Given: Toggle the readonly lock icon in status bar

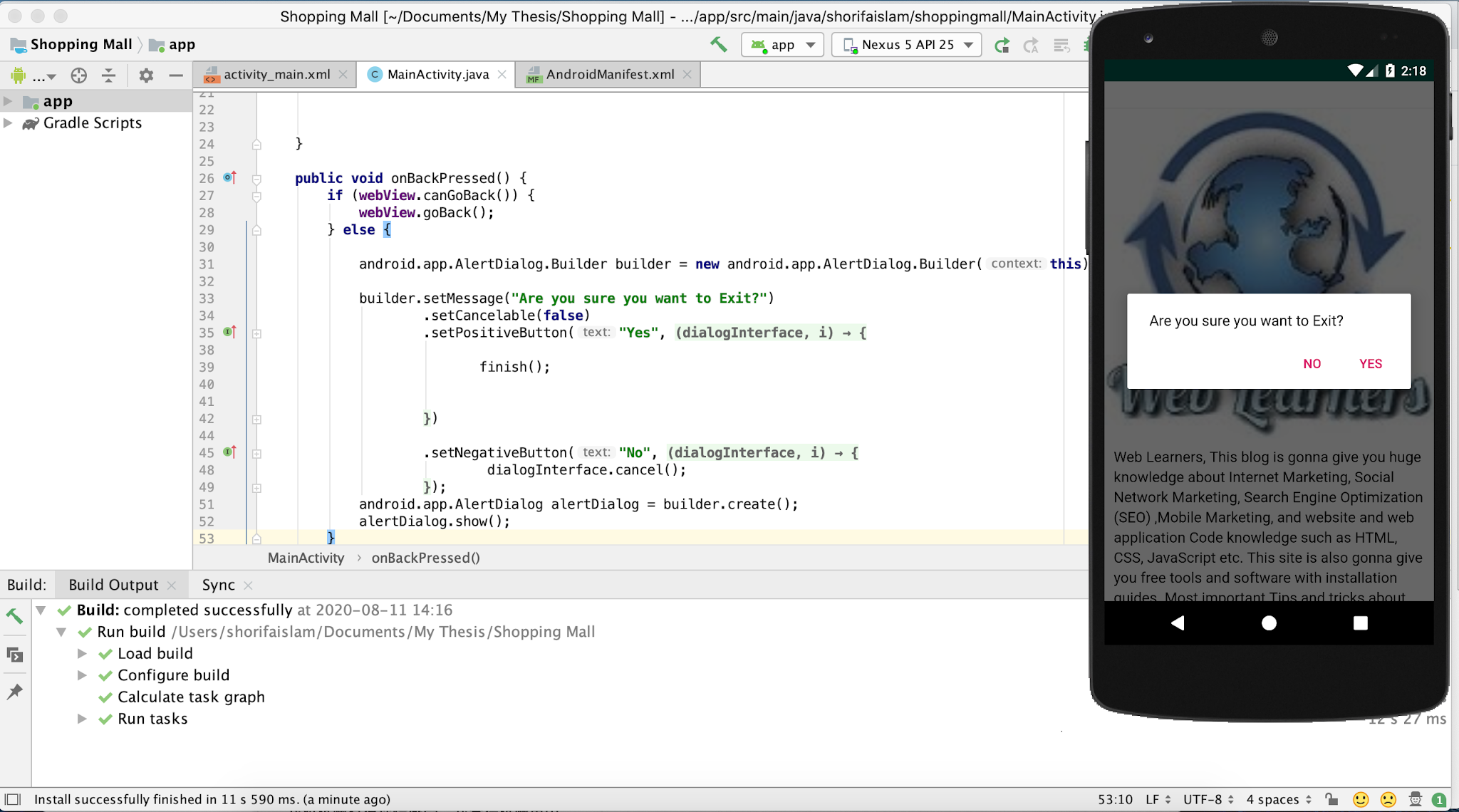Looking at the screenshot, I should [x=1333, y=799].
